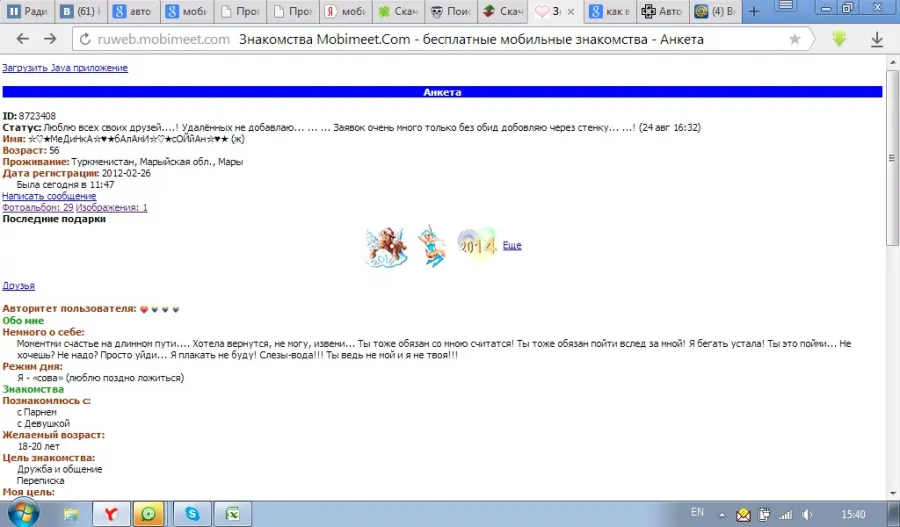Open 'Фотоальбом: 29' link

(x=38, y=207)
